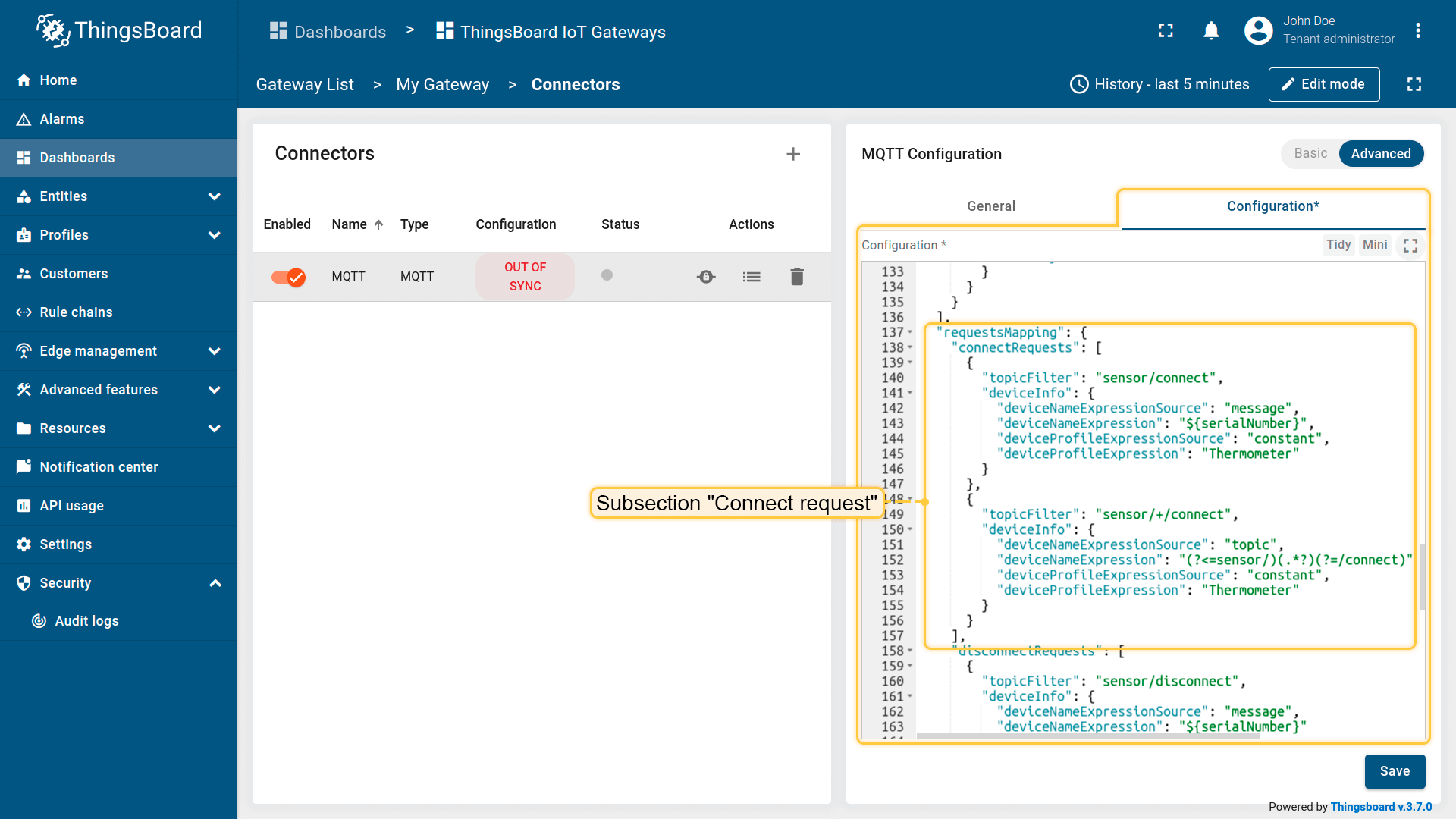Open the Alarms triangle icon
This screenshot has height=819, width=1456.
pyautogui.click(x=24, y=119)
